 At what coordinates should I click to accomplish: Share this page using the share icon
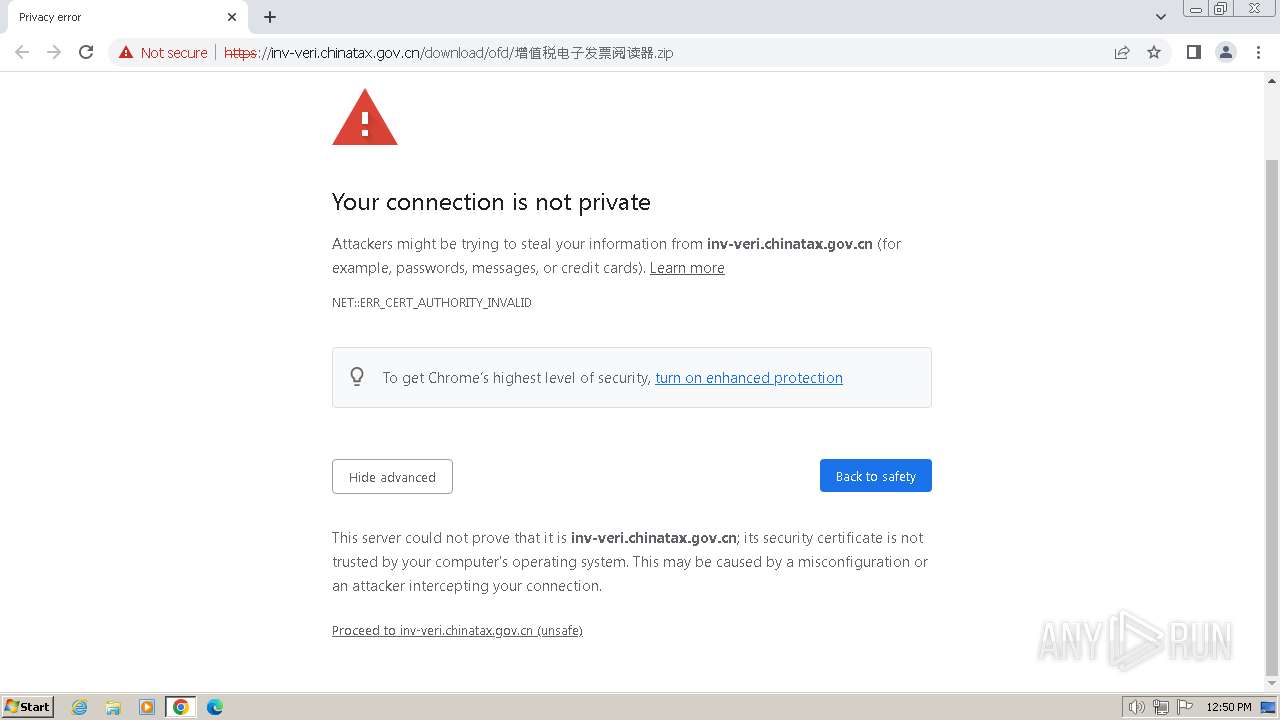1122,52
